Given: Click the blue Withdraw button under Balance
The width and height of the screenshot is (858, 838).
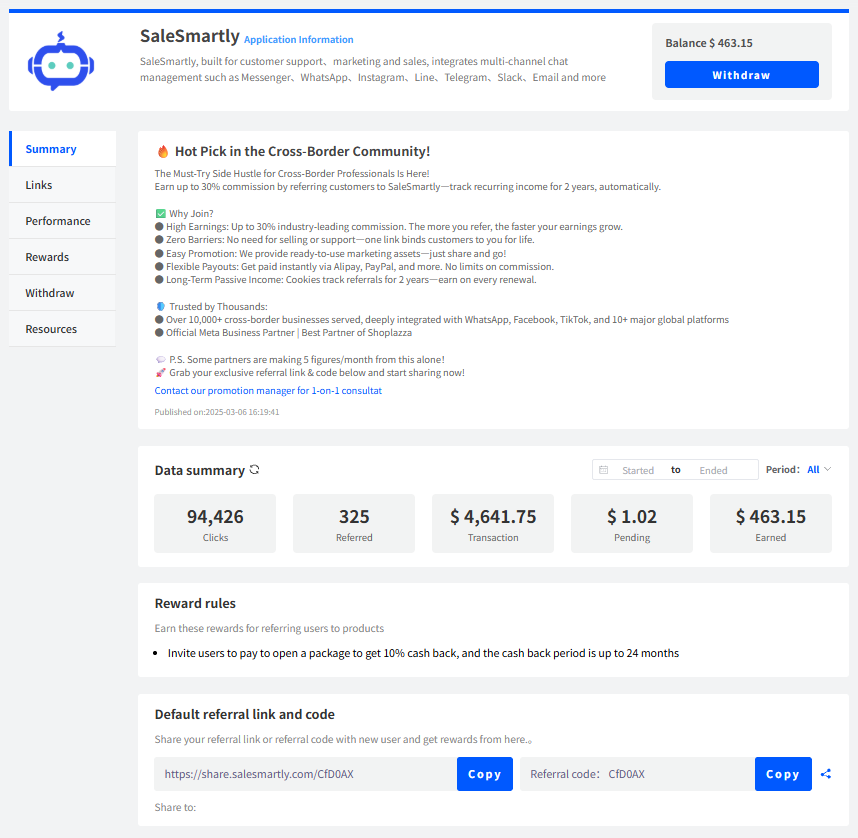Looking at the screenshot, I should pos(741,74).
